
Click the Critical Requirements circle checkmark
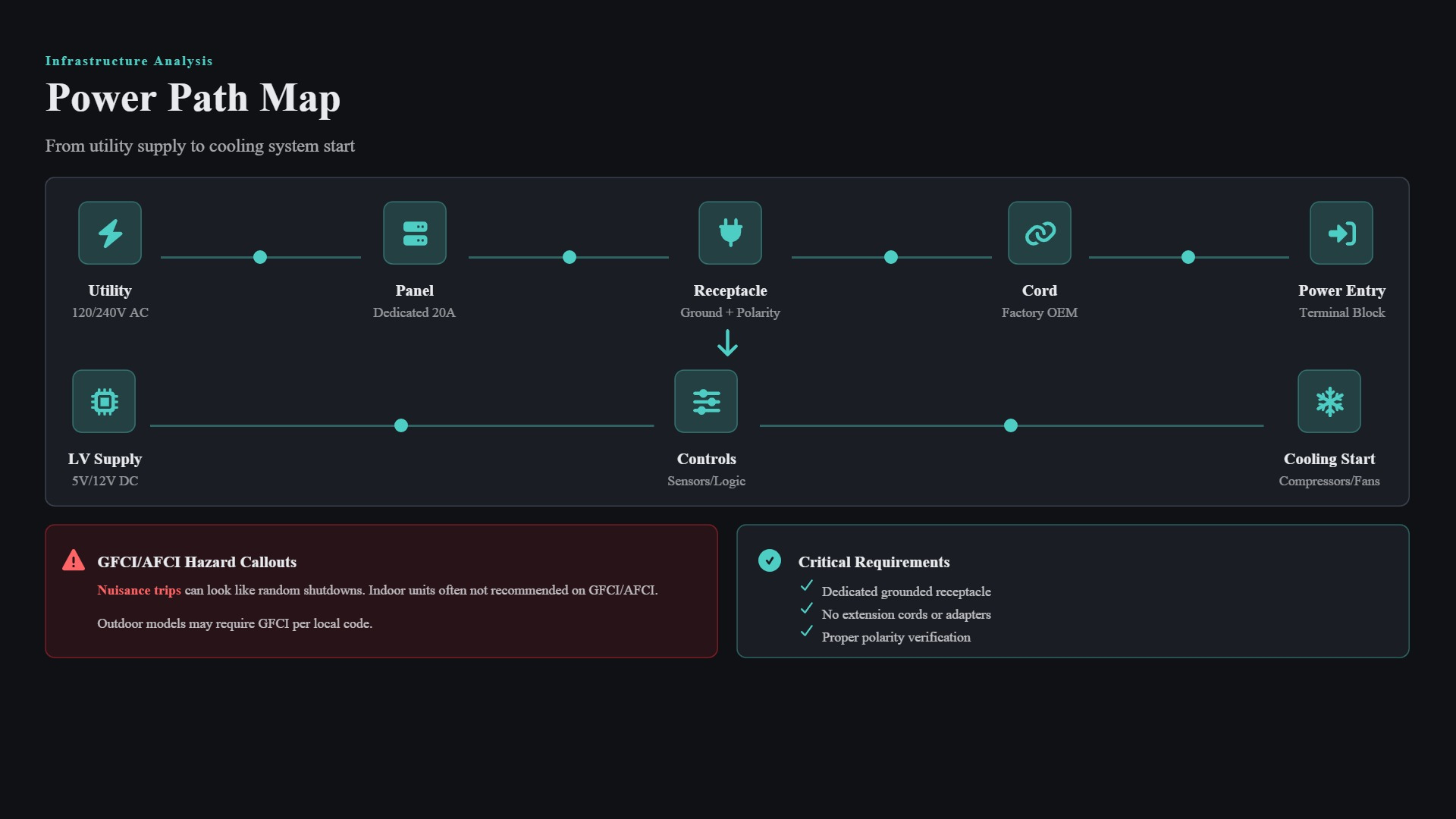770,560
